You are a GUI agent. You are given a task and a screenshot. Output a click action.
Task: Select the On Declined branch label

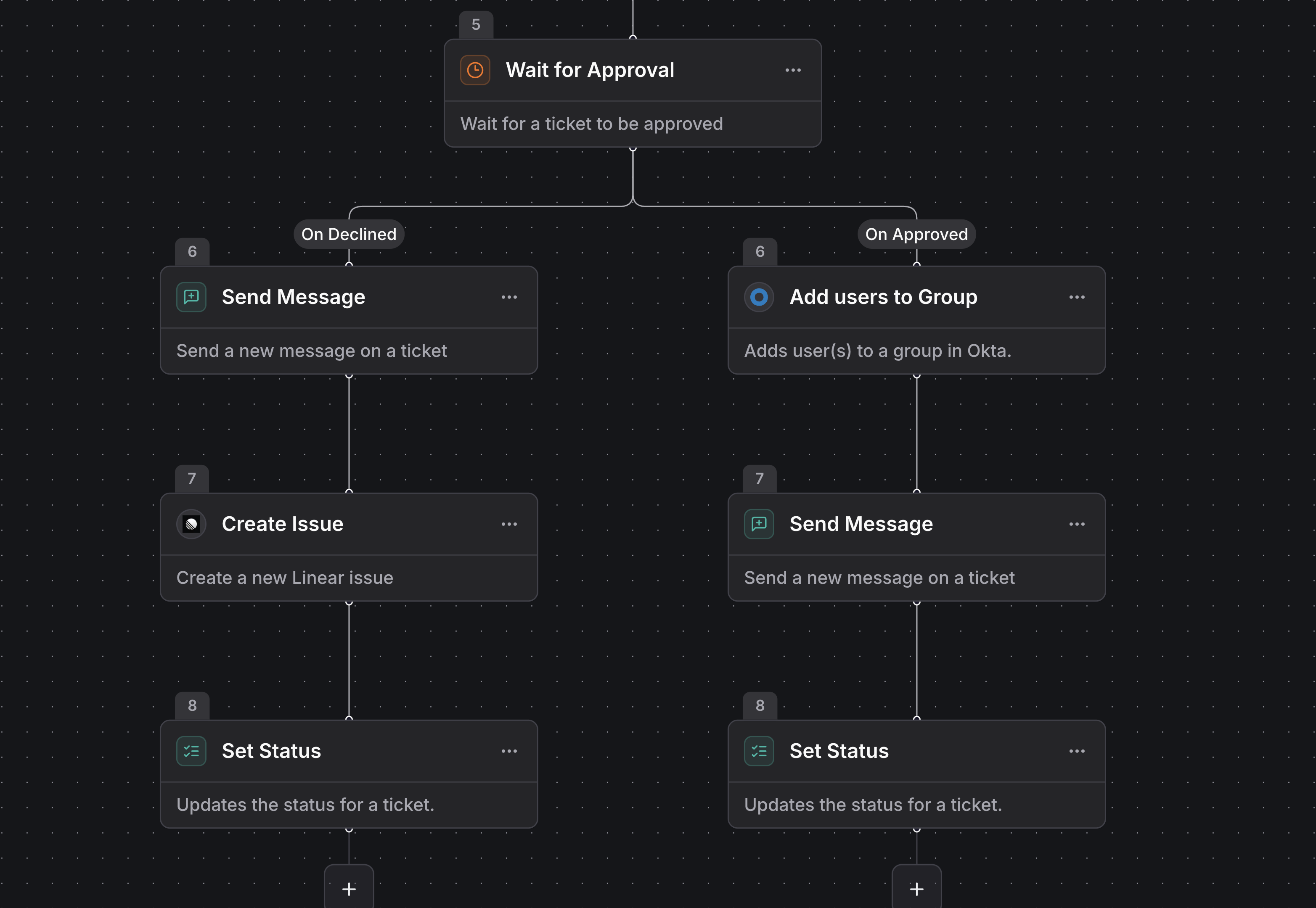pyautogui.click(x=349, y=234)
